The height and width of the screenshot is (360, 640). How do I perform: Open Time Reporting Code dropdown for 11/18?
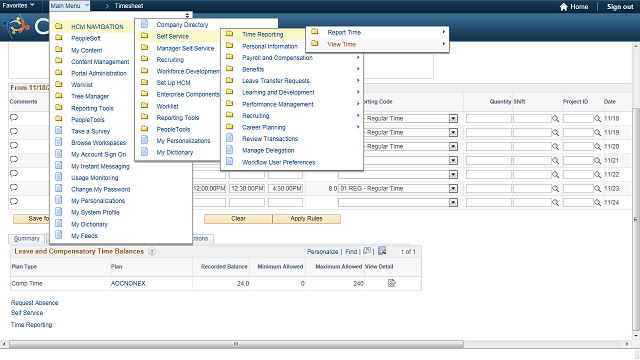click(x=453, y=118)
